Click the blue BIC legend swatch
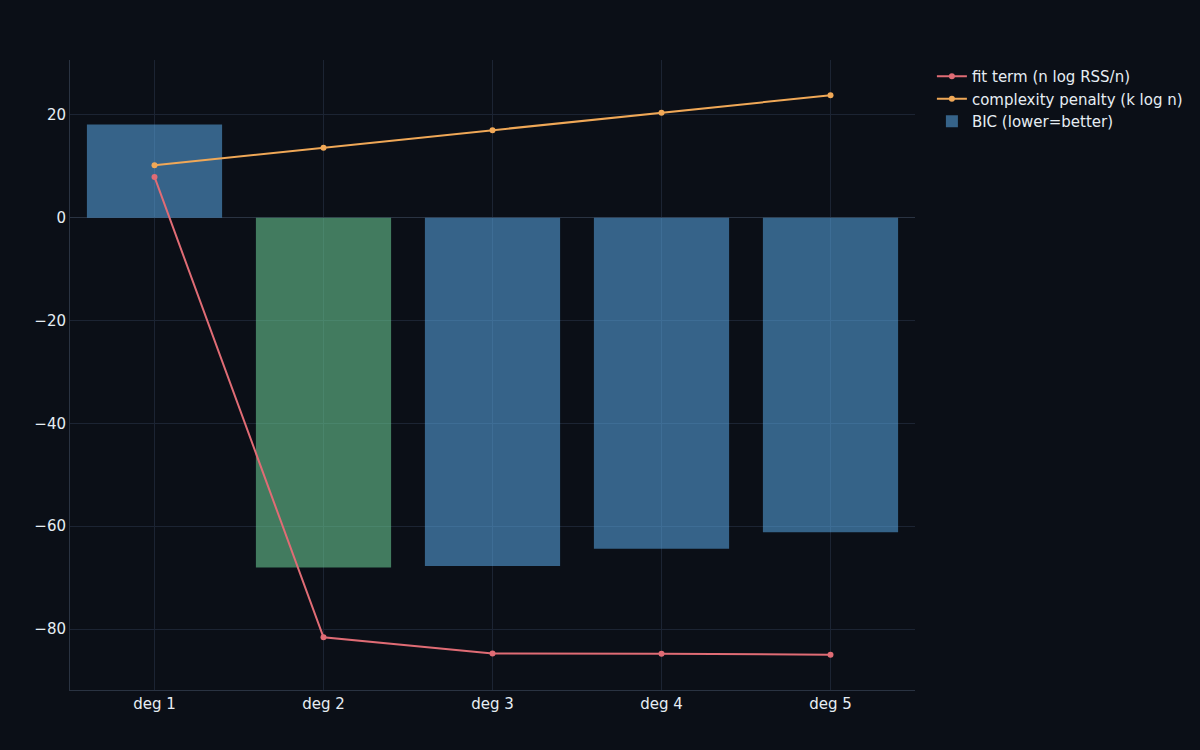Image resolution: width=1200 pixels, height=750 pixels. tap(952, 121)
